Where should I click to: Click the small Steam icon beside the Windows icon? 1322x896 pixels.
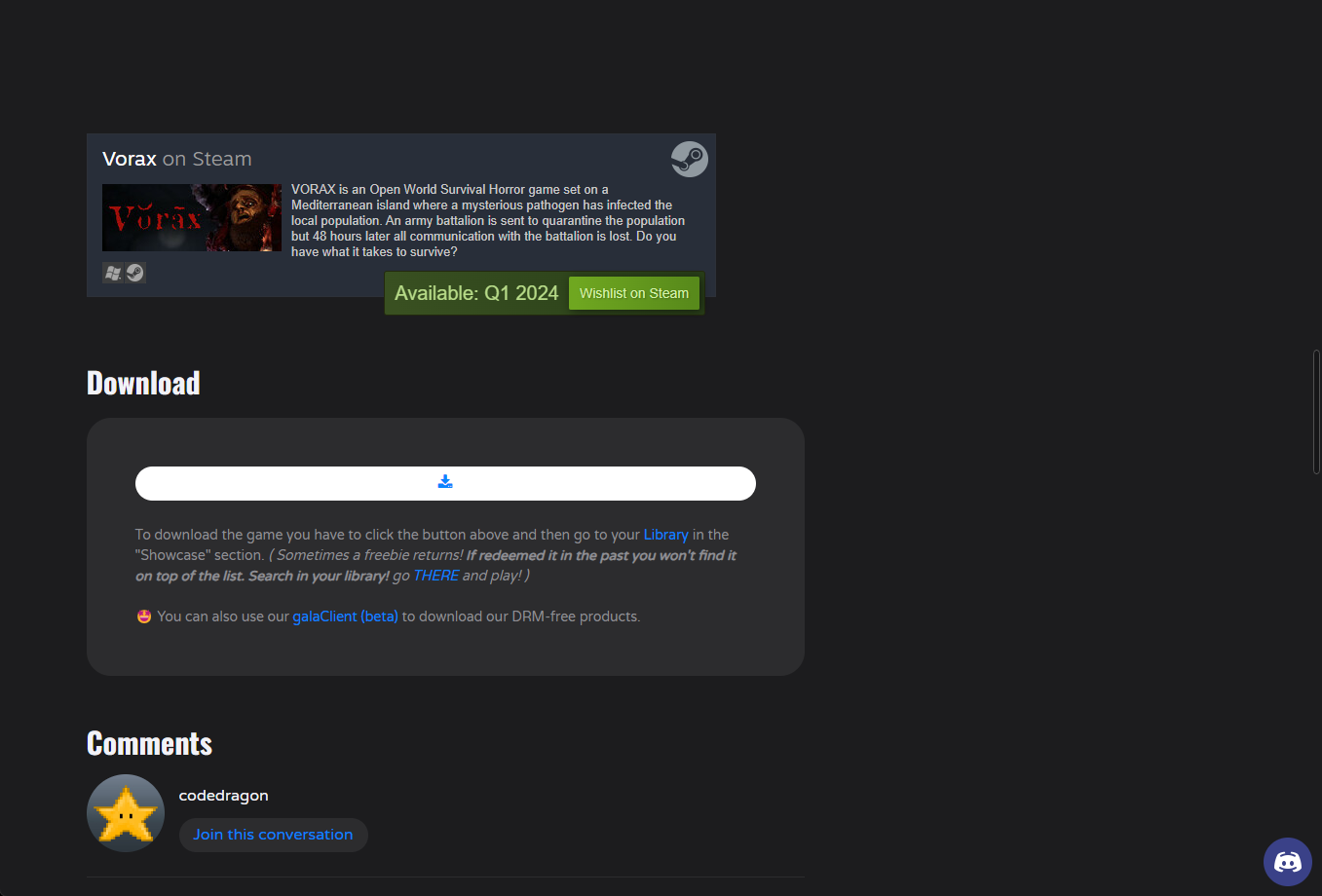[135, 273]
